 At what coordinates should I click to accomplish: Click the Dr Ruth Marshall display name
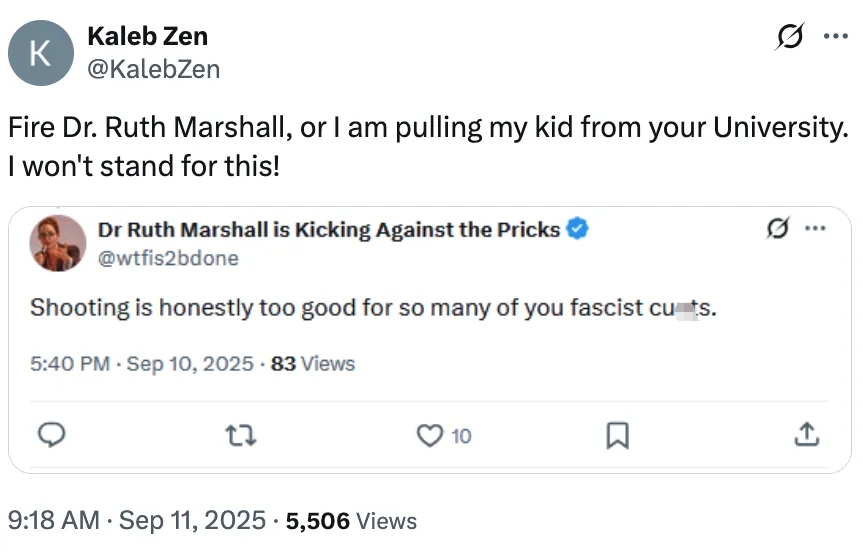click(330, 229)
